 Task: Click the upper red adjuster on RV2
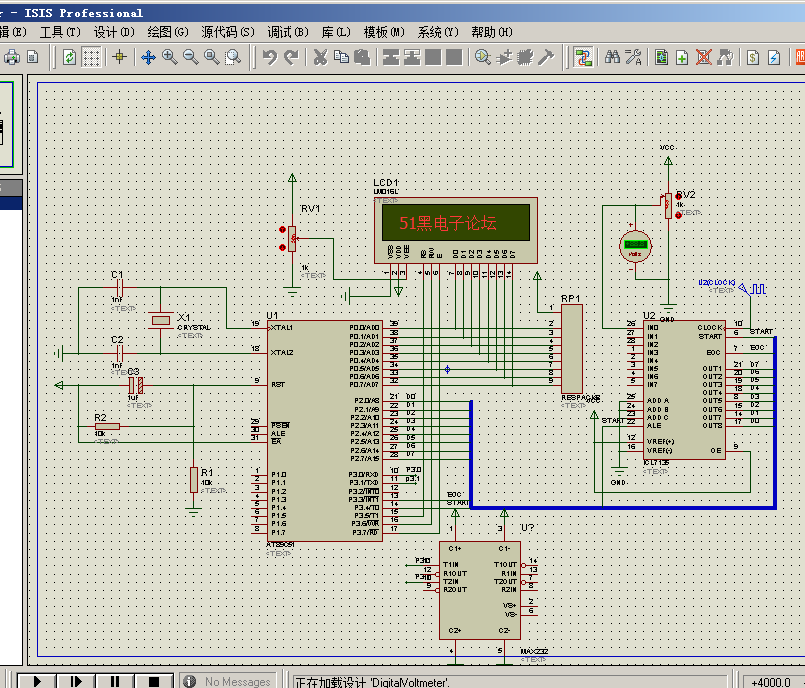[x=679, y=196]
